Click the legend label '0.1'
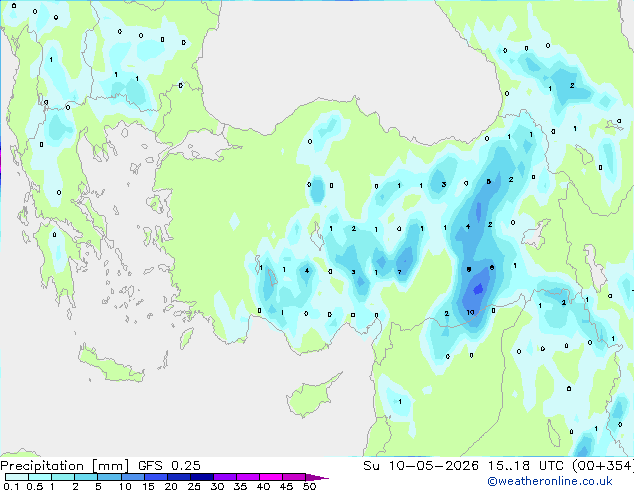This screenshot has width=634, height=490. tap(11, 486)
